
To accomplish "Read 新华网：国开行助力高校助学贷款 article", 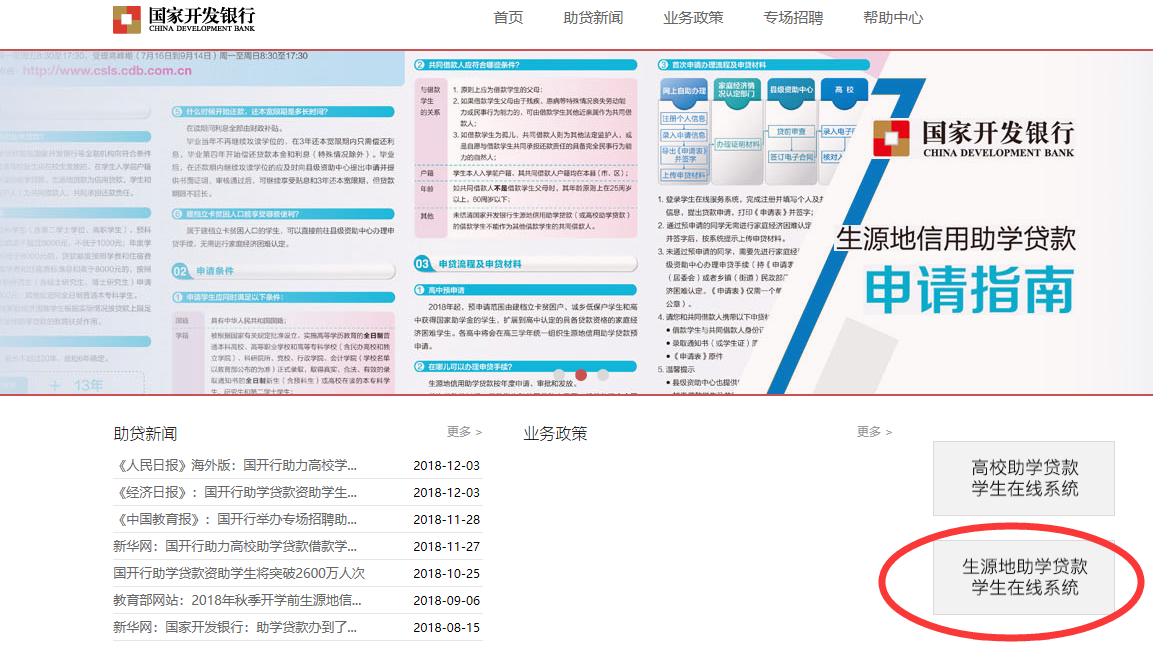I will click(235, 547).
